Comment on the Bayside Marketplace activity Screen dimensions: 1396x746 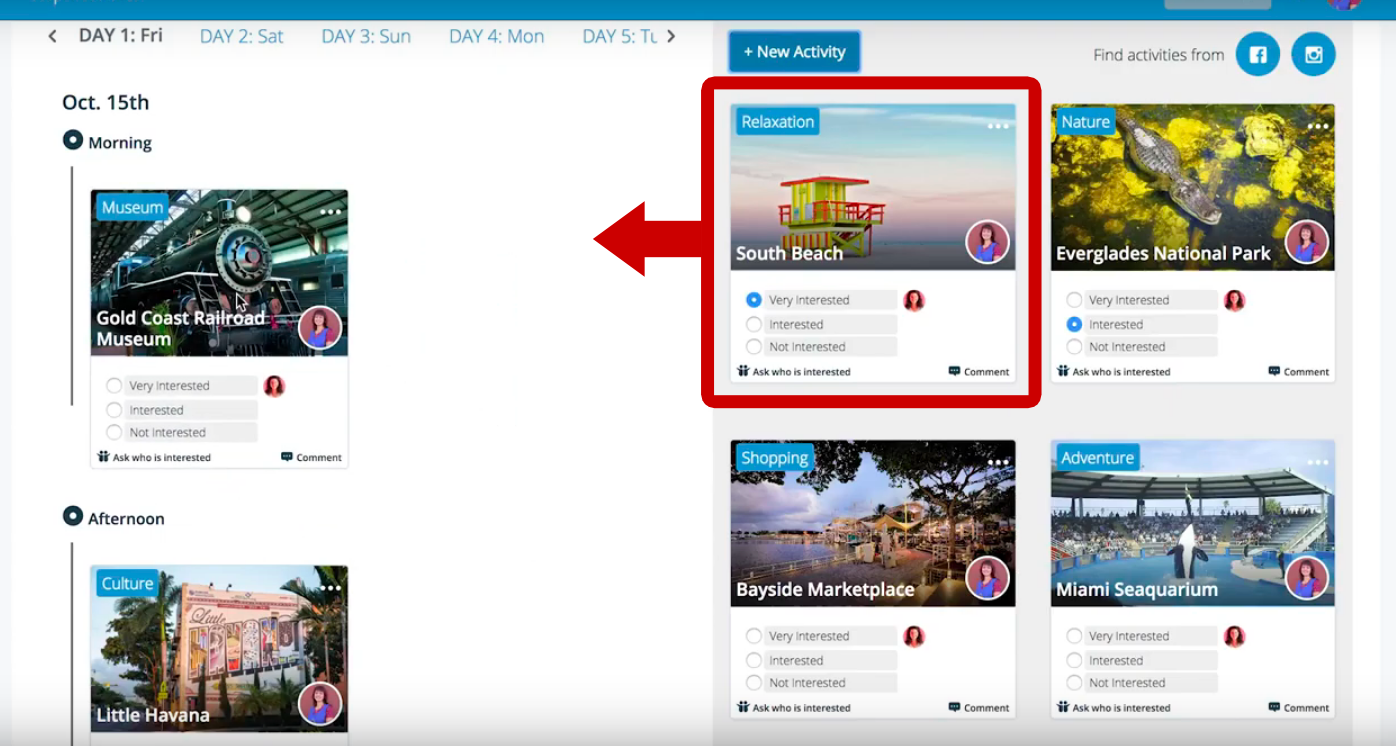(979, 708)
